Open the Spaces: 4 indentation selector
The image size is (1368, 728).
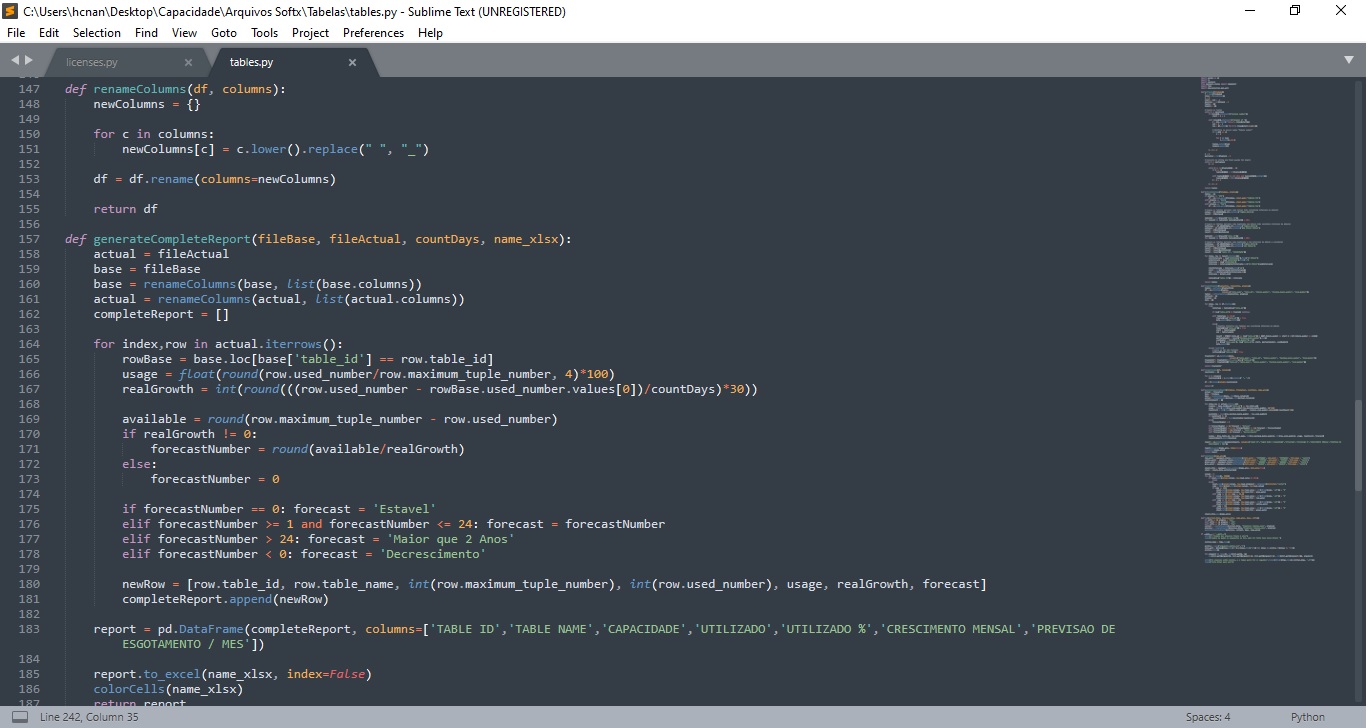click(x=1208, y=717)
